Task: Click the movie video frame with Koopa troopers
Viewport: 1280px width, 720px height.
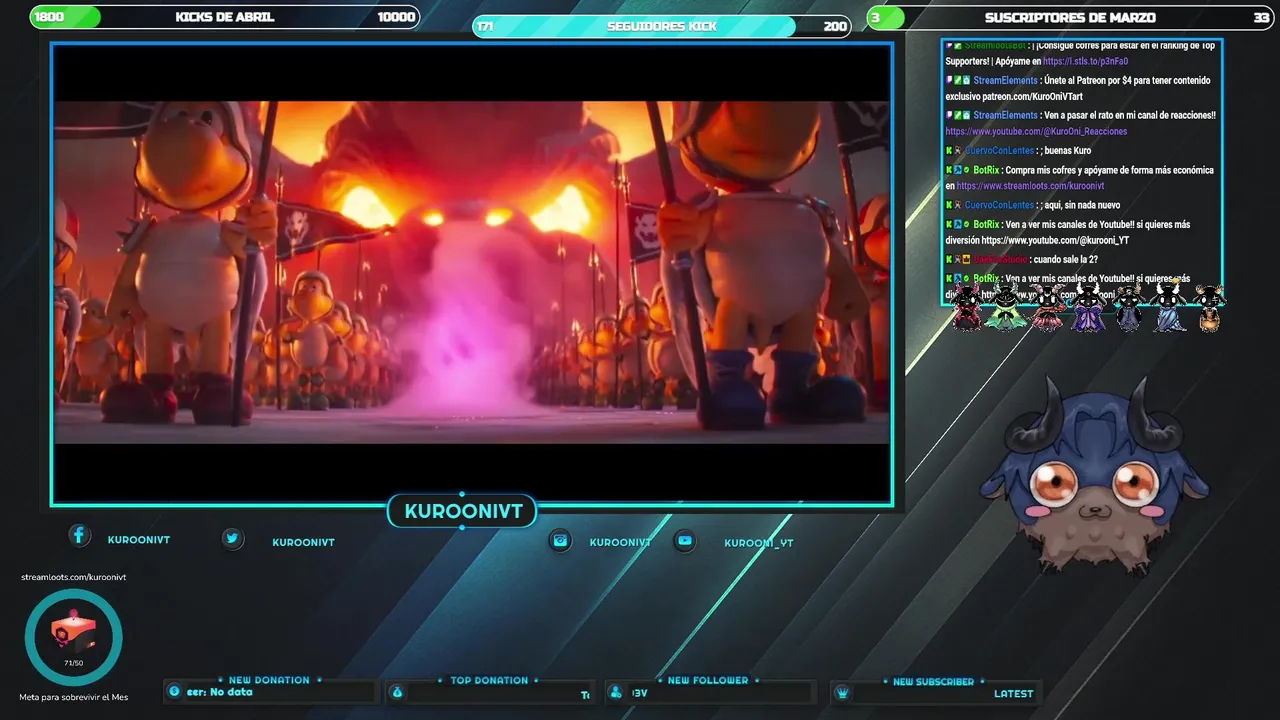Action: pyautogui.click(x=472, y=272)
